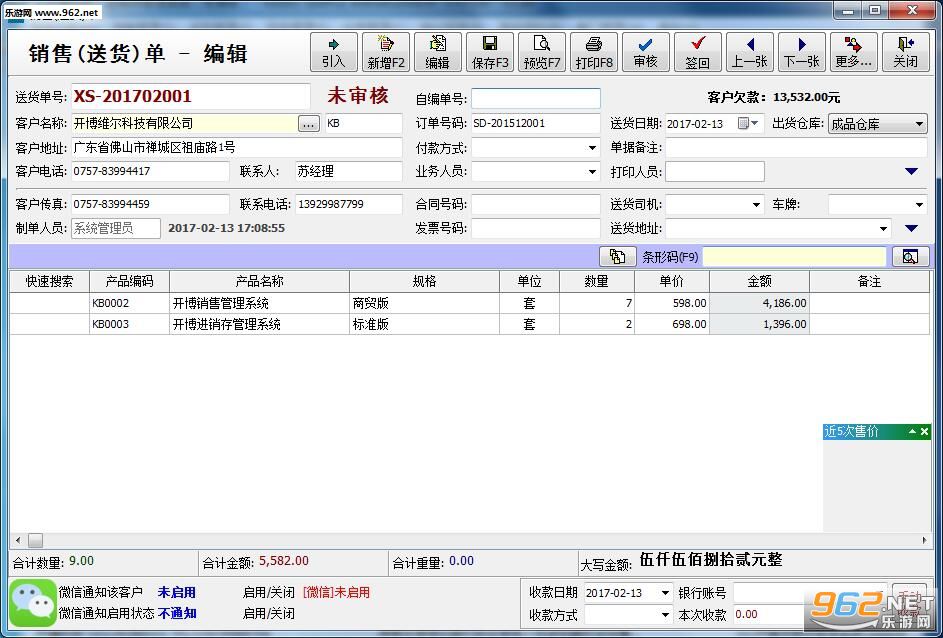Viewport: 943px width, 638px height.
Task: Click the horizontal scrollbar thumb
Action: 35,541
